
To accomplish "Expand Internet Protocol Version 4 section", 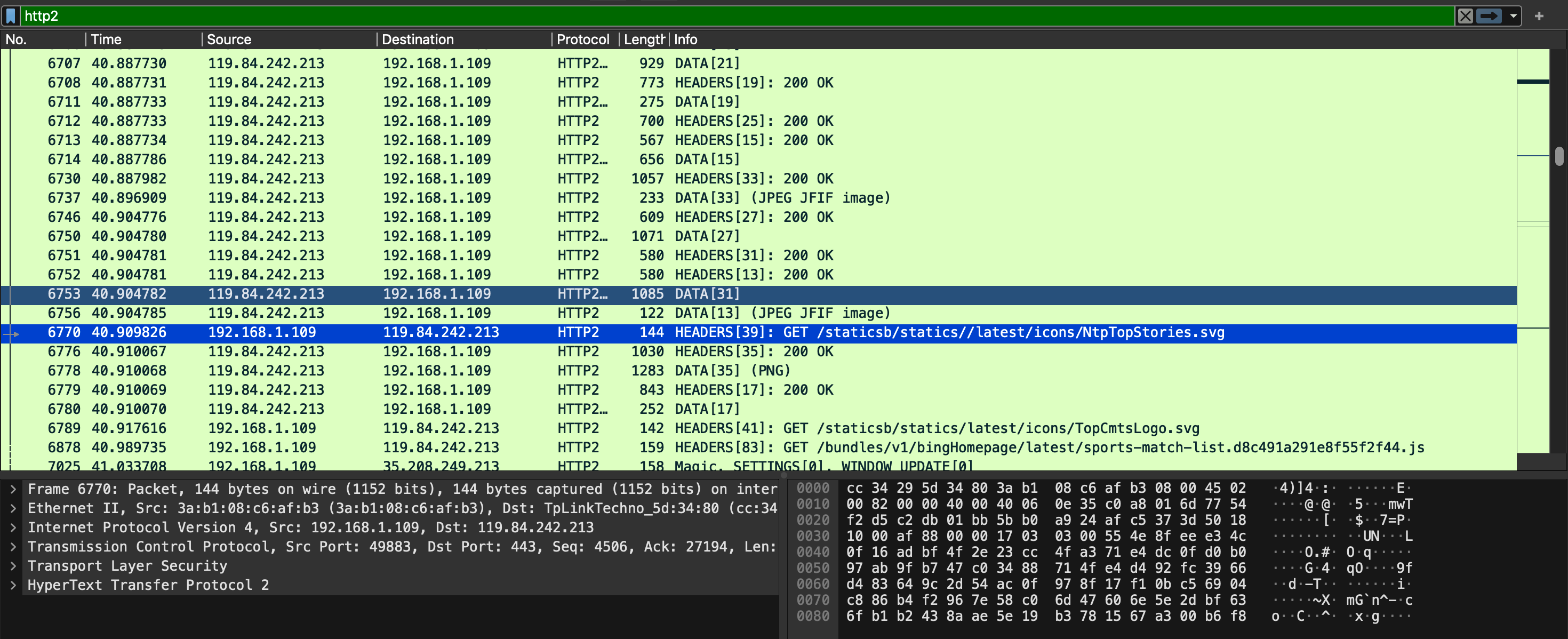I will coord(13,528).
